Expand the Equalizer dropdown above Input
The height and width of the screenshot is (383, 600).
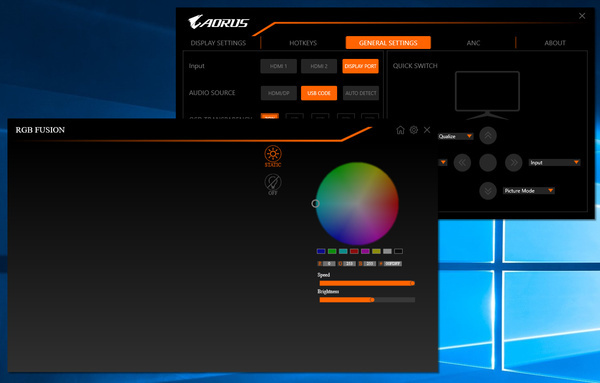(x=456, y=136)
